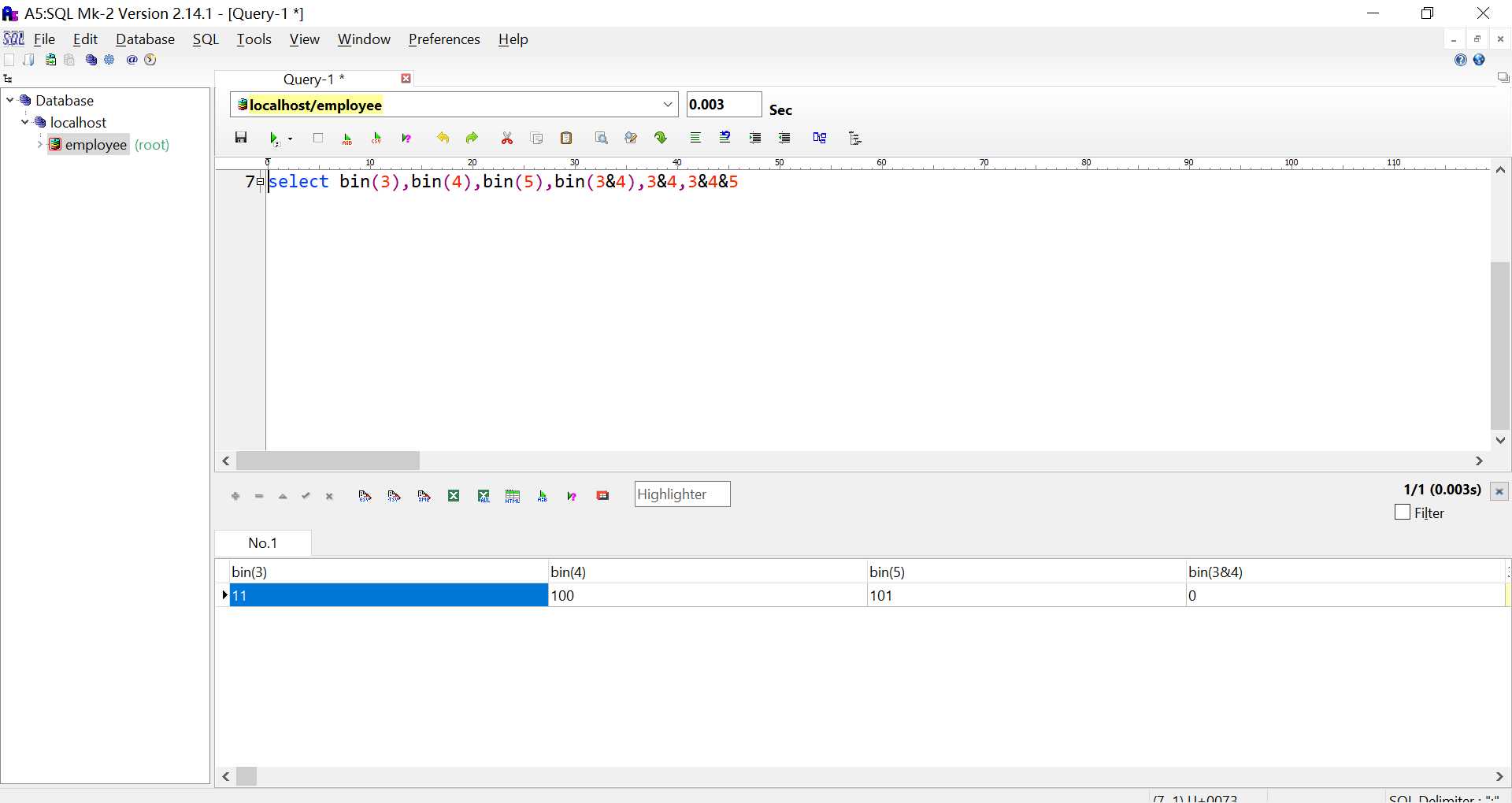The height and width of the screenshot is (803, 1512).
Task: Select the employee (root) tree item
Action: (109, 145)
